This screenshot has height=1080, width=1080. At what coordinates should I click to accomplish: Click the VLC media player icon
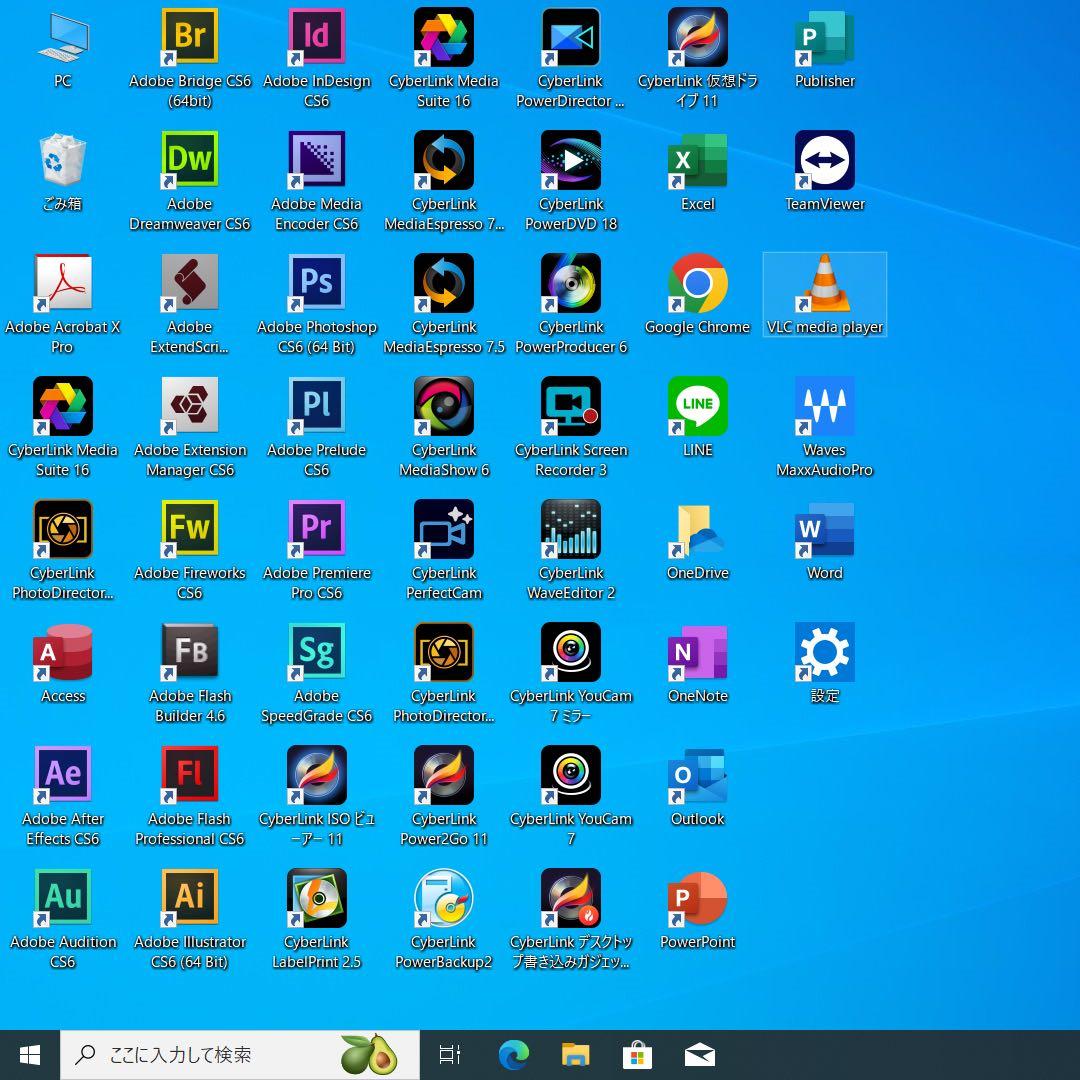[824, 282]
